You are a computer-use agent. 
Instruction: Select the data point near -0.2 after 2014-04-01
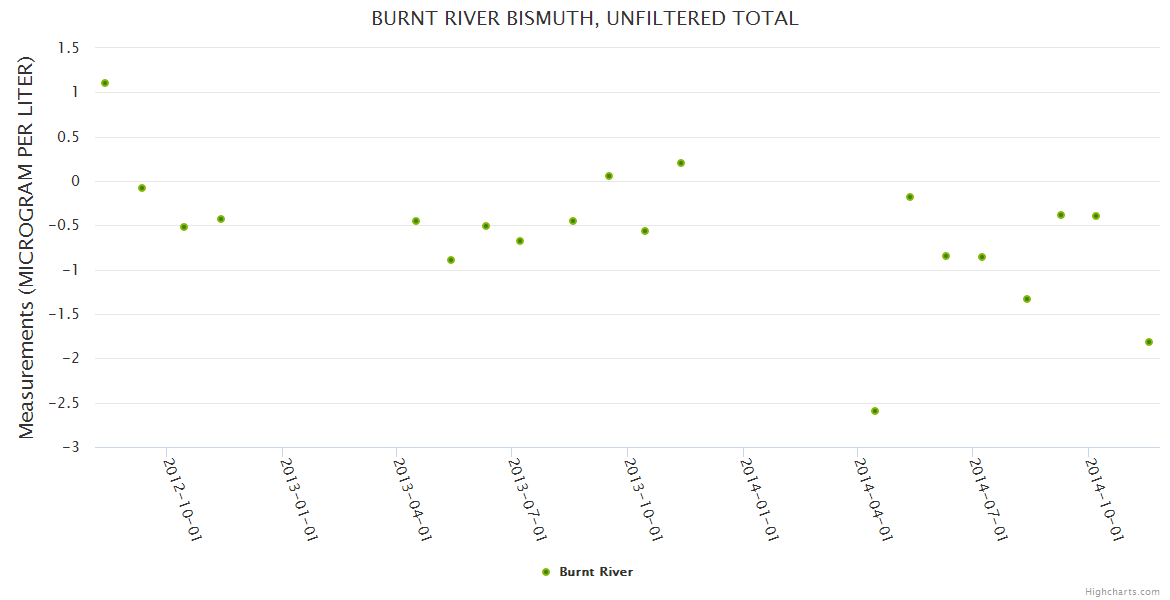pos(910,197)
